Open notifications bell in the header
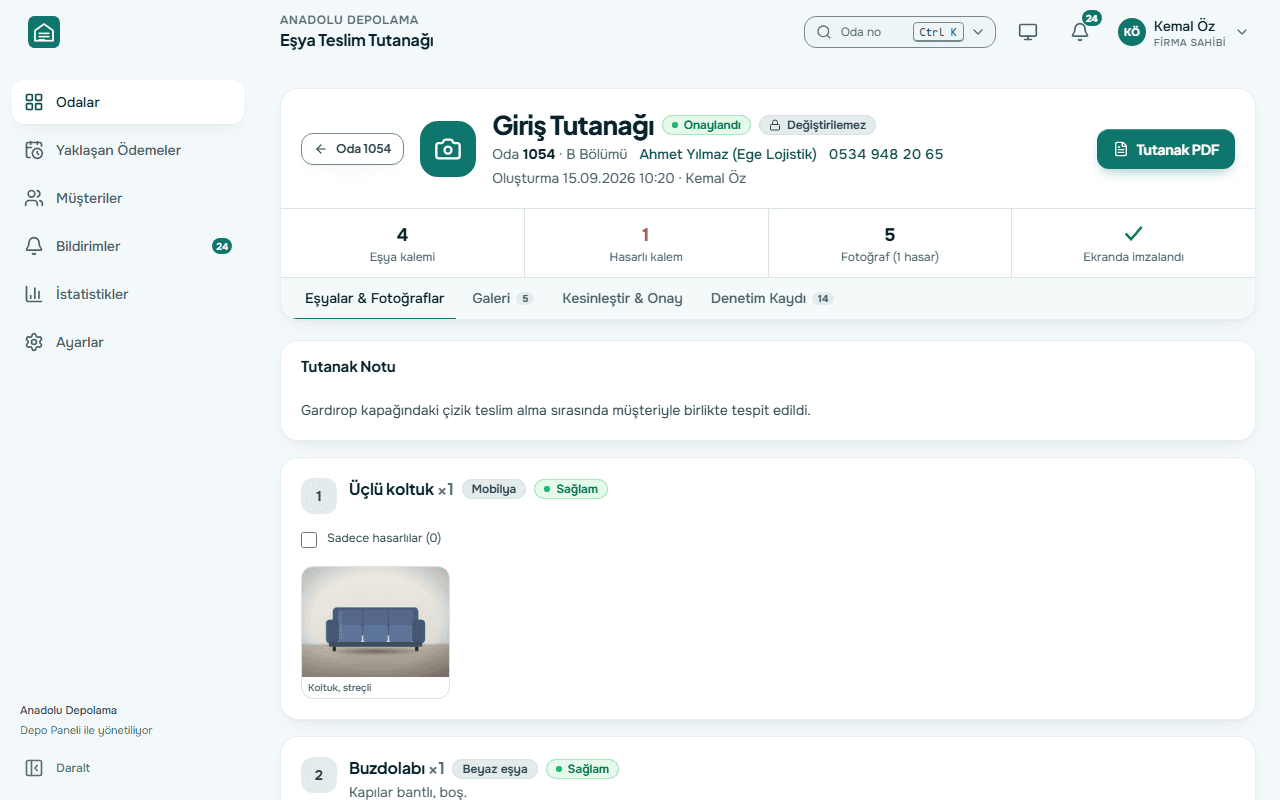This screenshot has width=1280, height=800. point(1080,32)
